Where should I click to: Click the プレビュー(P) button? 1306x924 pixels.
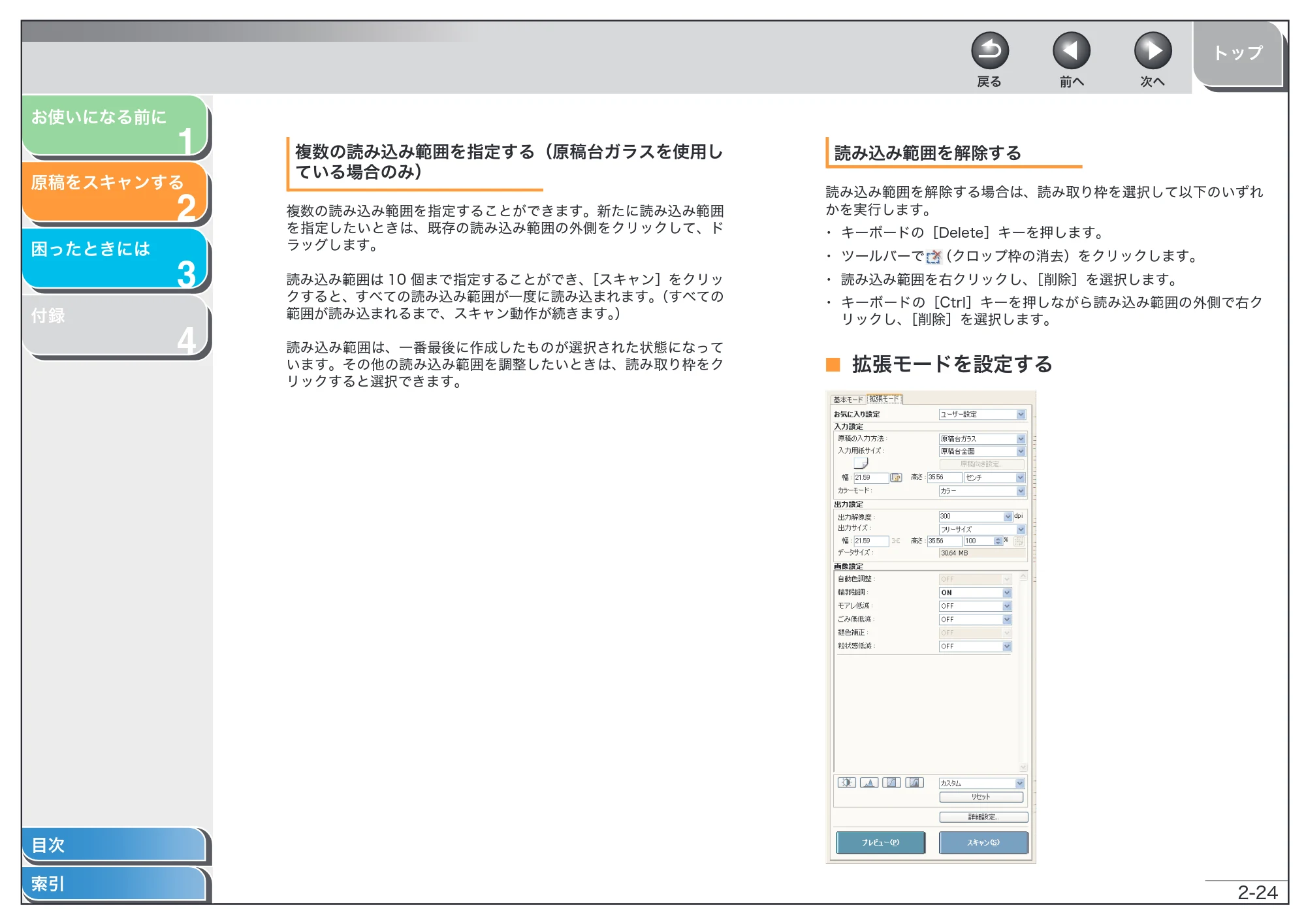click(880, 842)
